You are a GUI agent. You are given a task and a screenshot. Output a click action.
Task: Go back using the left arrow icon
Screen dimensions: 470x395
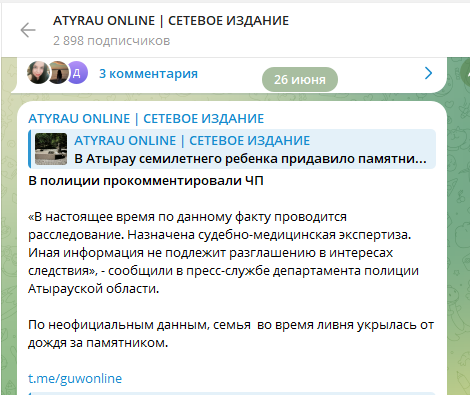[28, 30]
